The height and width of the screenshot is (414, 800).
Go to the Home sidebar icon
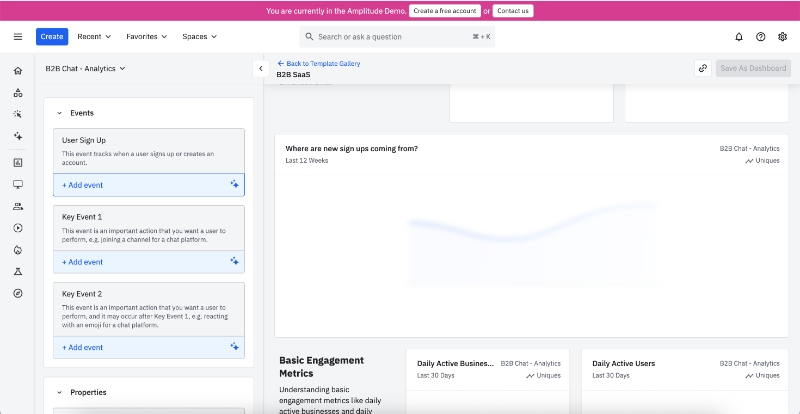pos(18,71)
